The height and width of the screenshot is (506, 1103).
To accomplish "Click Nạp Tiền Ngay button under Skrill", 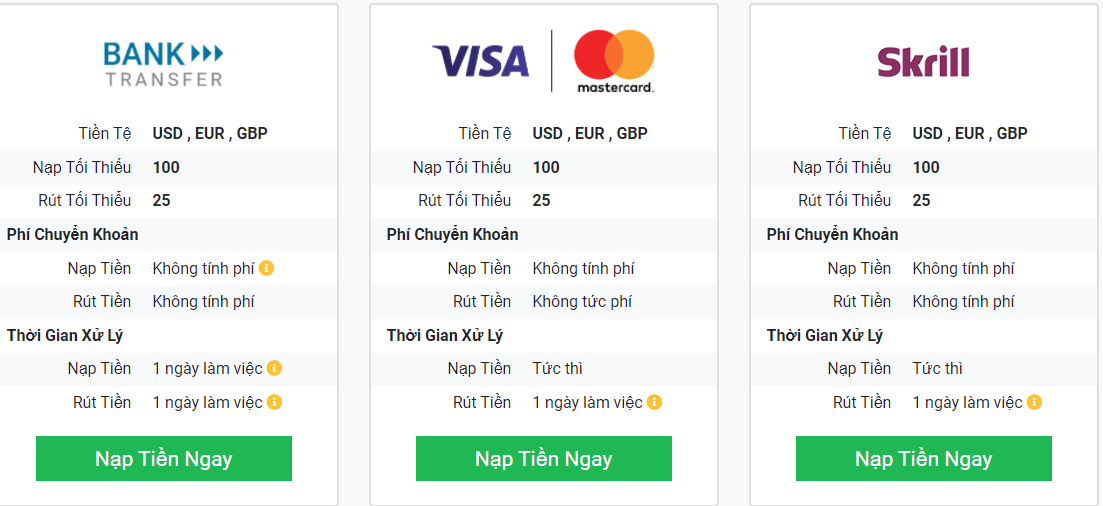I will click(924, 459).
